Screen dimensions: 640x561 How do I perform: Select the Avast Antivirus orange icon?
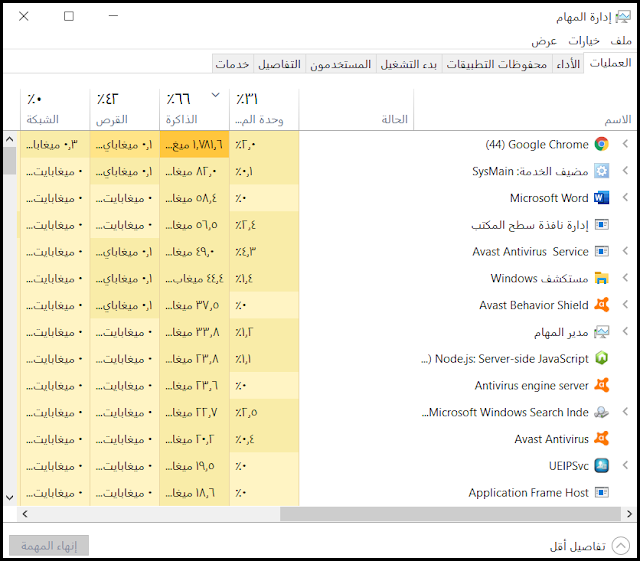pos(601,439)
